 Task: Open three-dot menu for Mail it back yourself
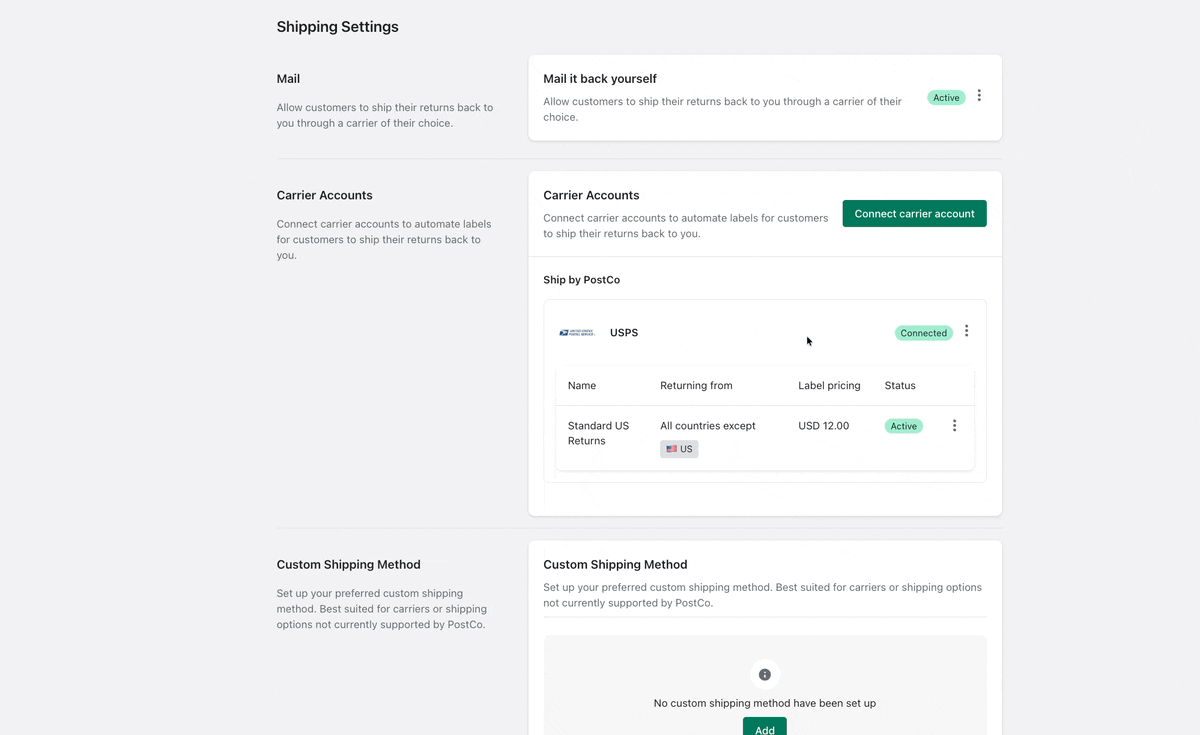point(979,96)
